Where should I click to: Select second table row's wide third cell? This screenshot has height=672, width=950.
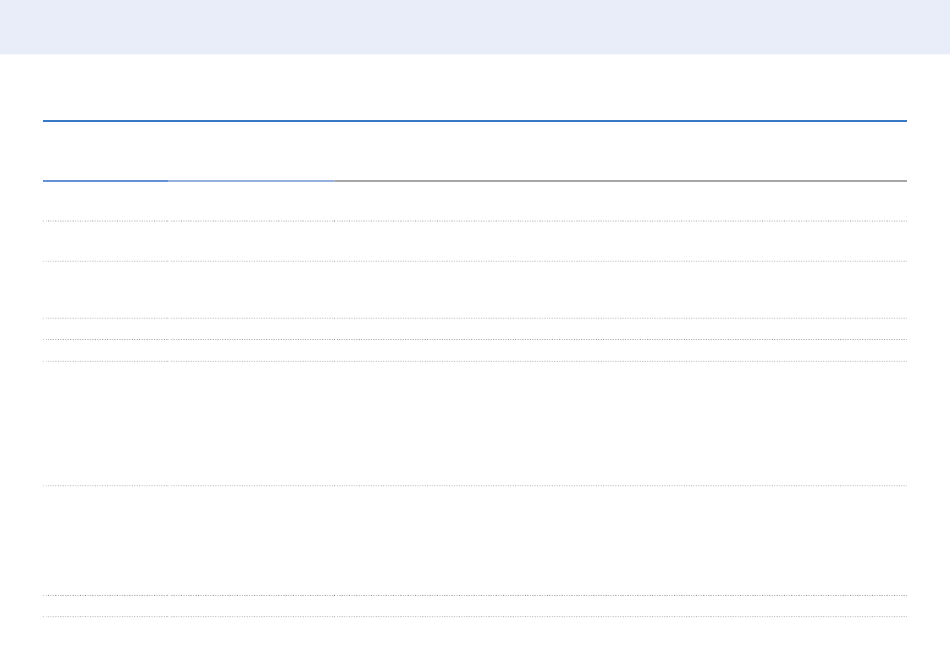[x=621, y=241]
